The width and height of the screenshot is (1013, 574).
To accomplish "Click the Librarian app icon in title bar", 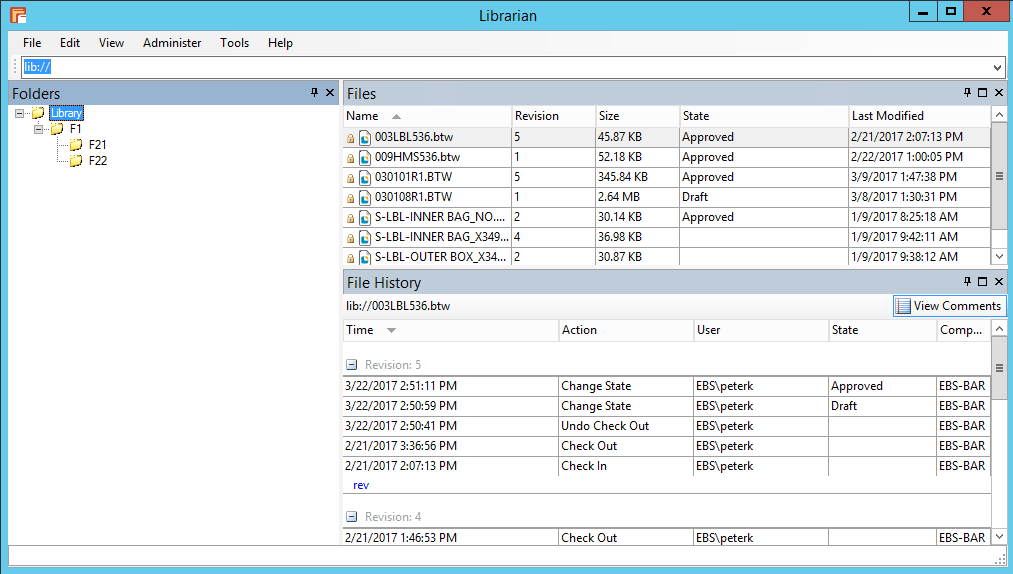I will point(18,15).
